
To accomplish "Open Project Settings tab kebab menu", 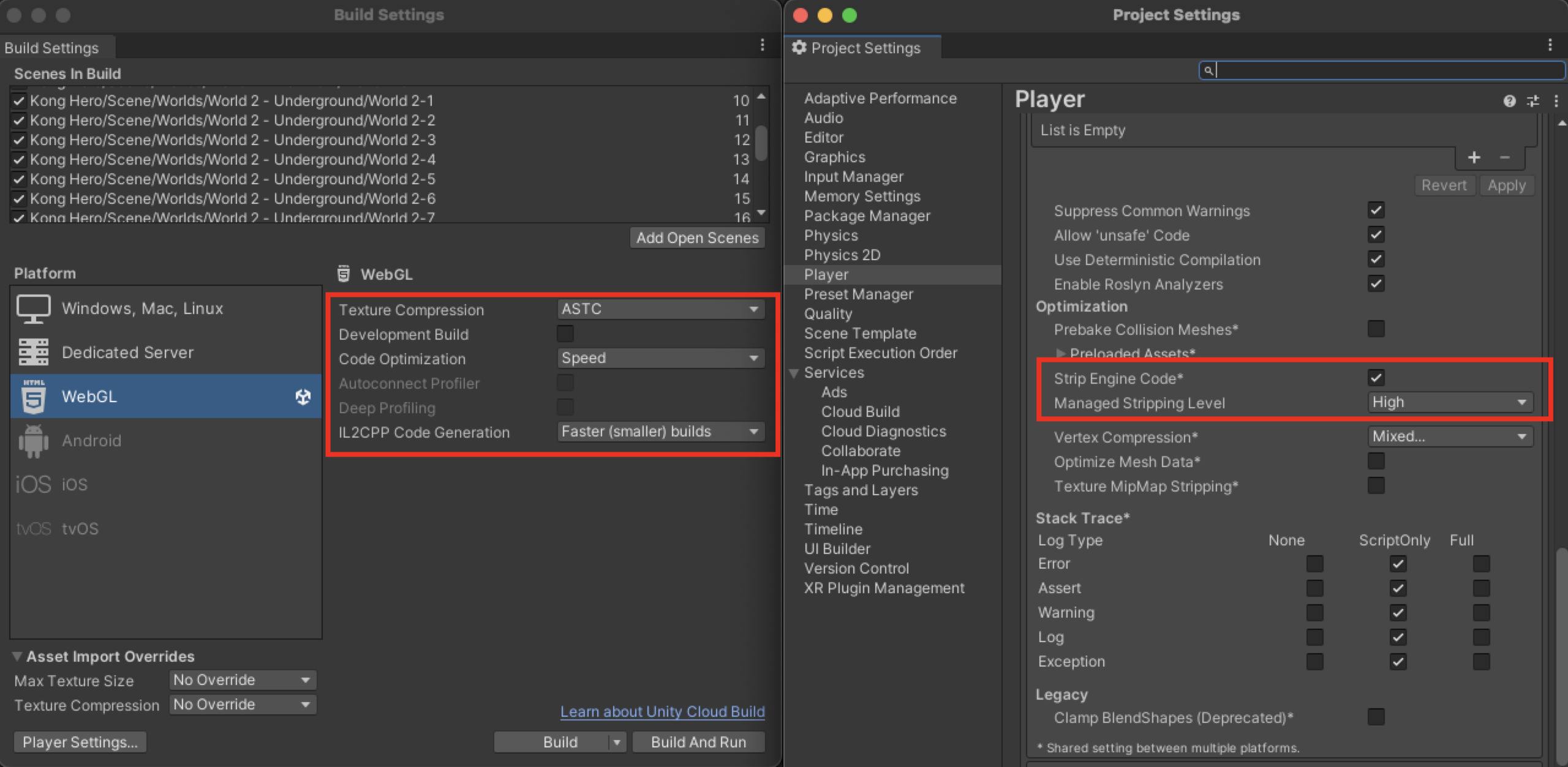I will click(x=1550, y=45).
